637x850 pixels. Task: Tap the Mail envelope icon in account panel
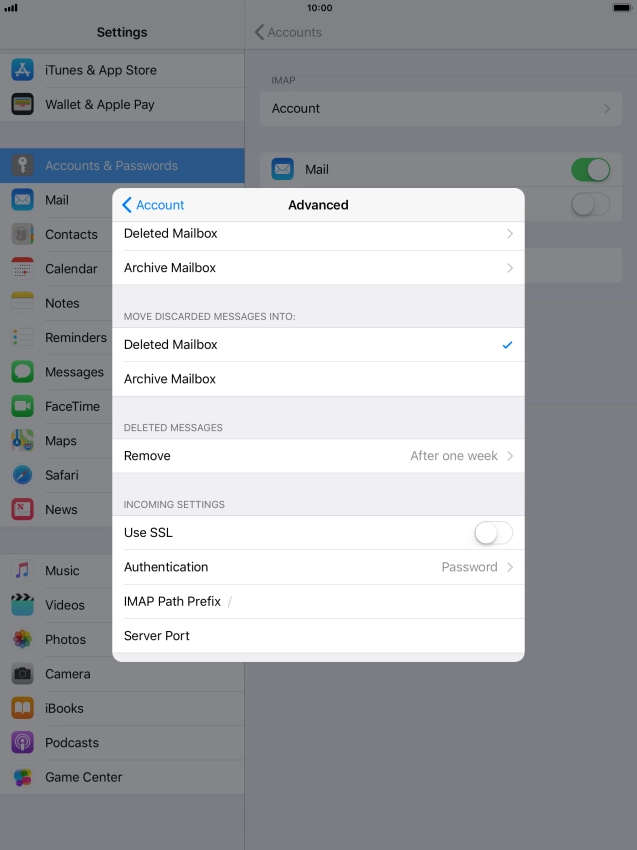pyautogui.click(x=282, y=169)
